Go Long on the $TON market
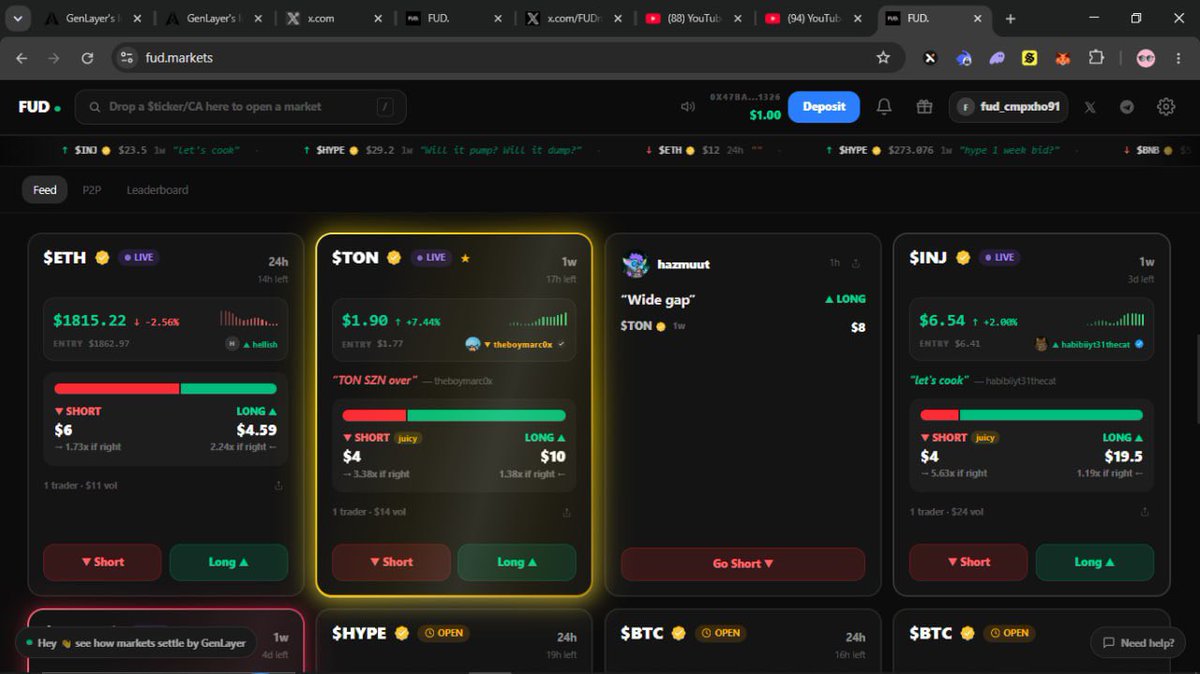This screenshot has height=674, width=1200. click(x=517, y=562)
